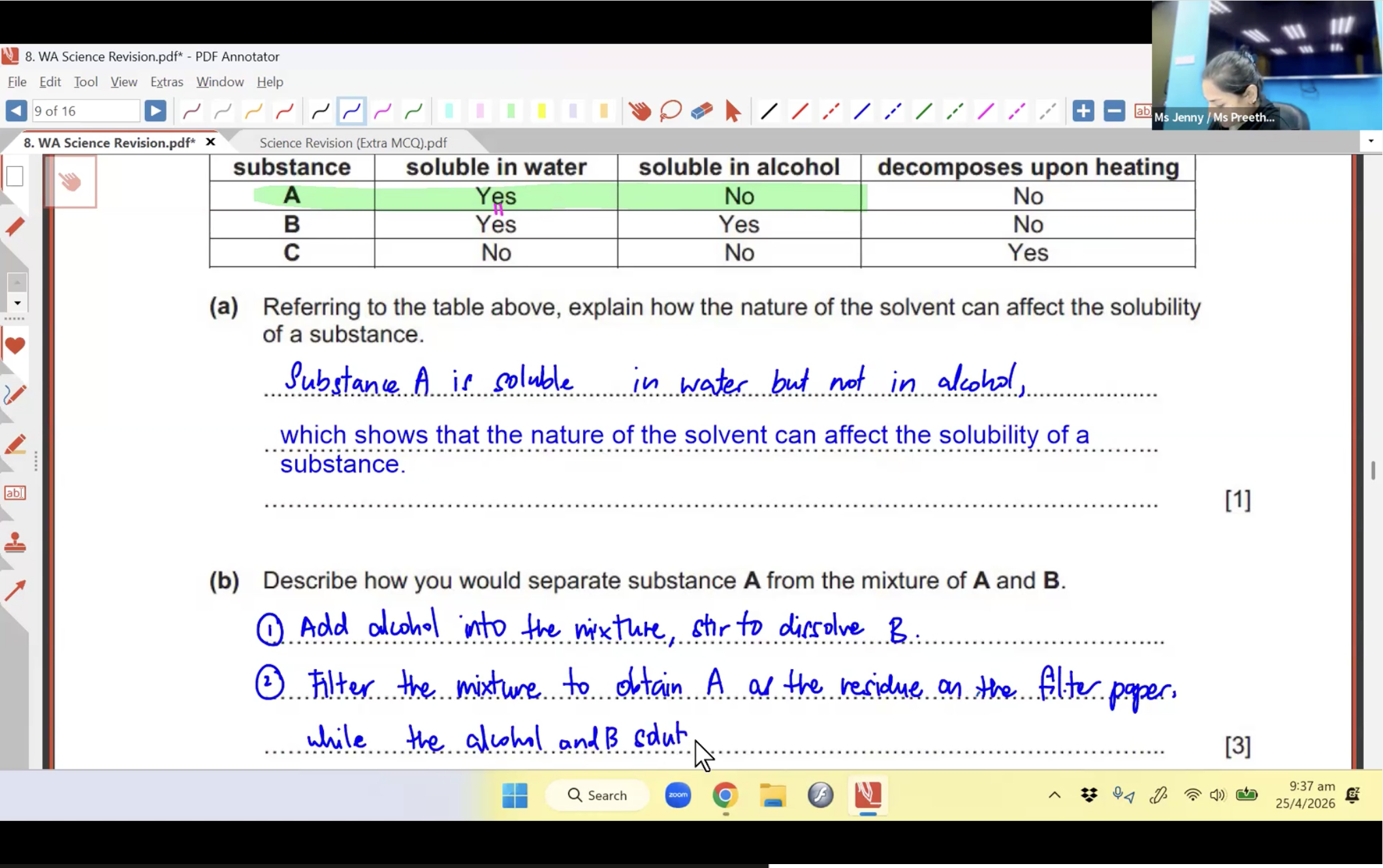Activate the hand pan tool in toolbar
1383x868 pixels.
coord(640,112)
